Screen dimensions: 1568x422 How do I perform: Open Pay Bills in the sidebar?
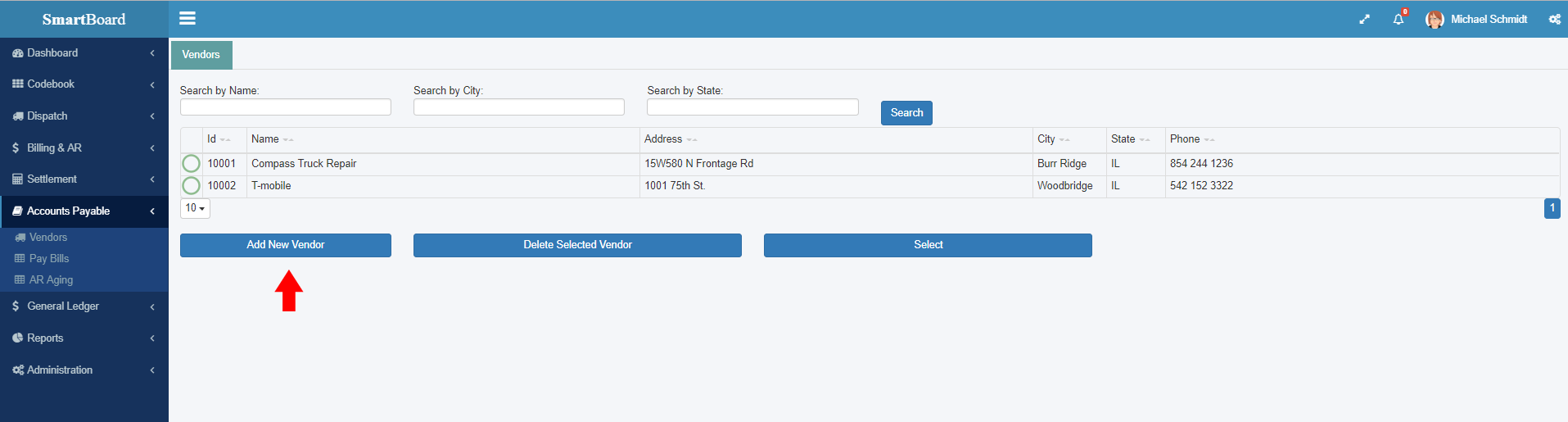pyautogui.click(x=49, y=258)
